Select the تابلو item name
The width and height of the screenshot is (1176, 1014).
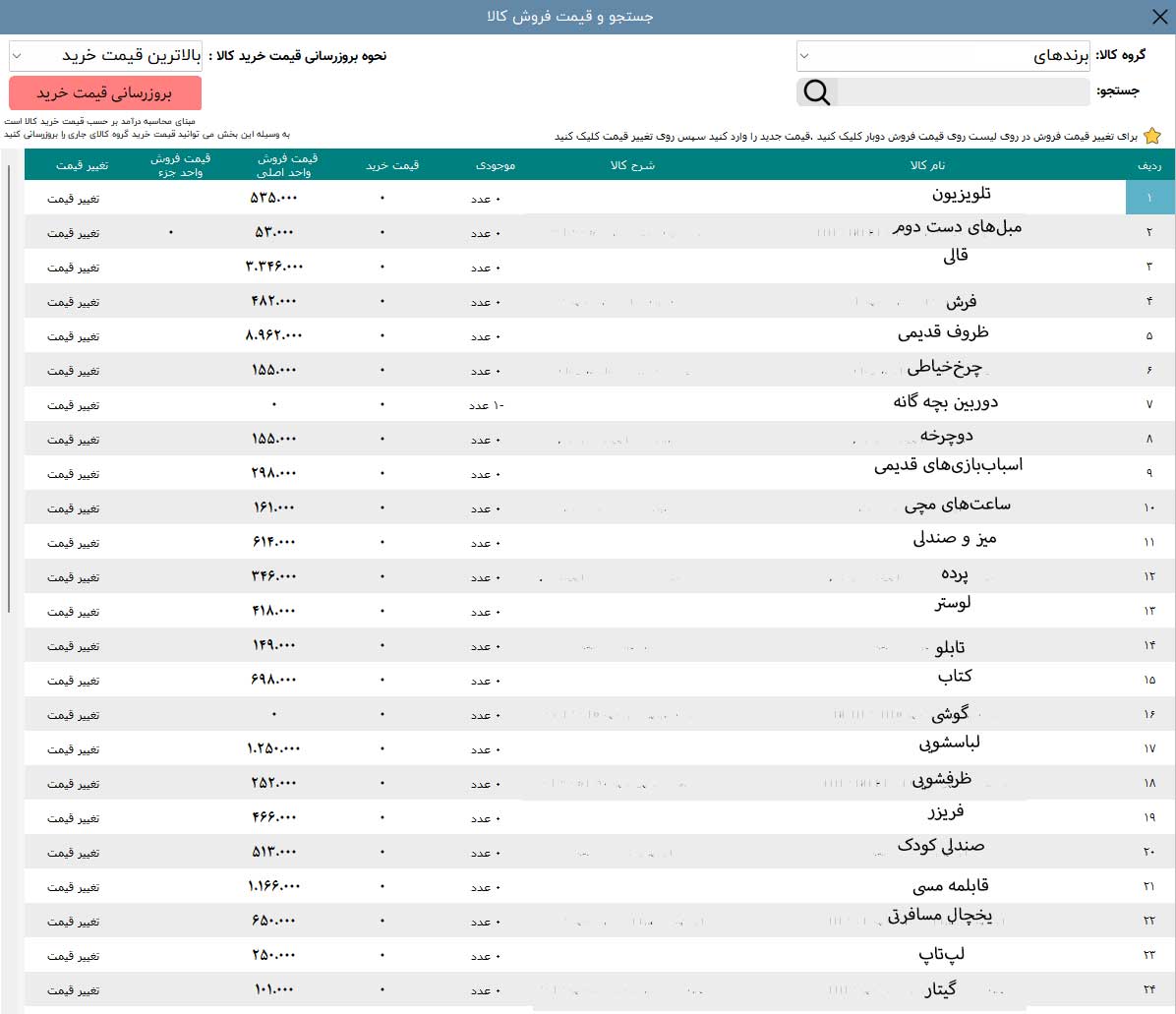(x=950, y=647)
